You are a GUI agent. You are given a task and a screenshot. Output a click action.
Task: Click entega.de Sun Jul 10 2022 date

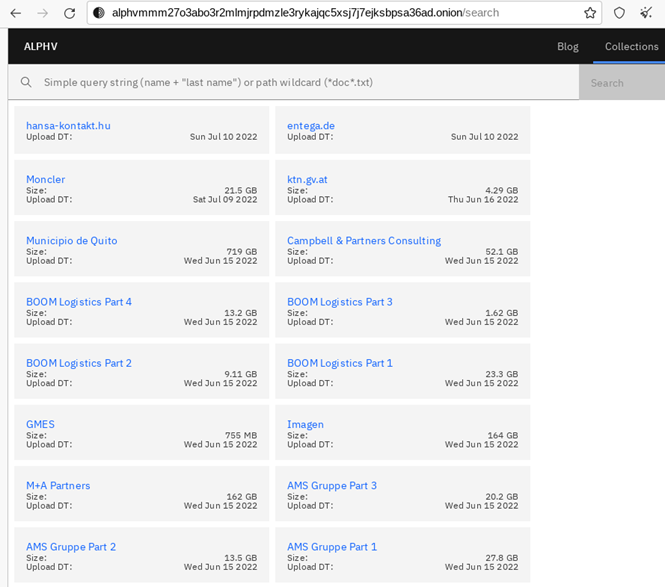pyautogui.click(x=484, y=137)
